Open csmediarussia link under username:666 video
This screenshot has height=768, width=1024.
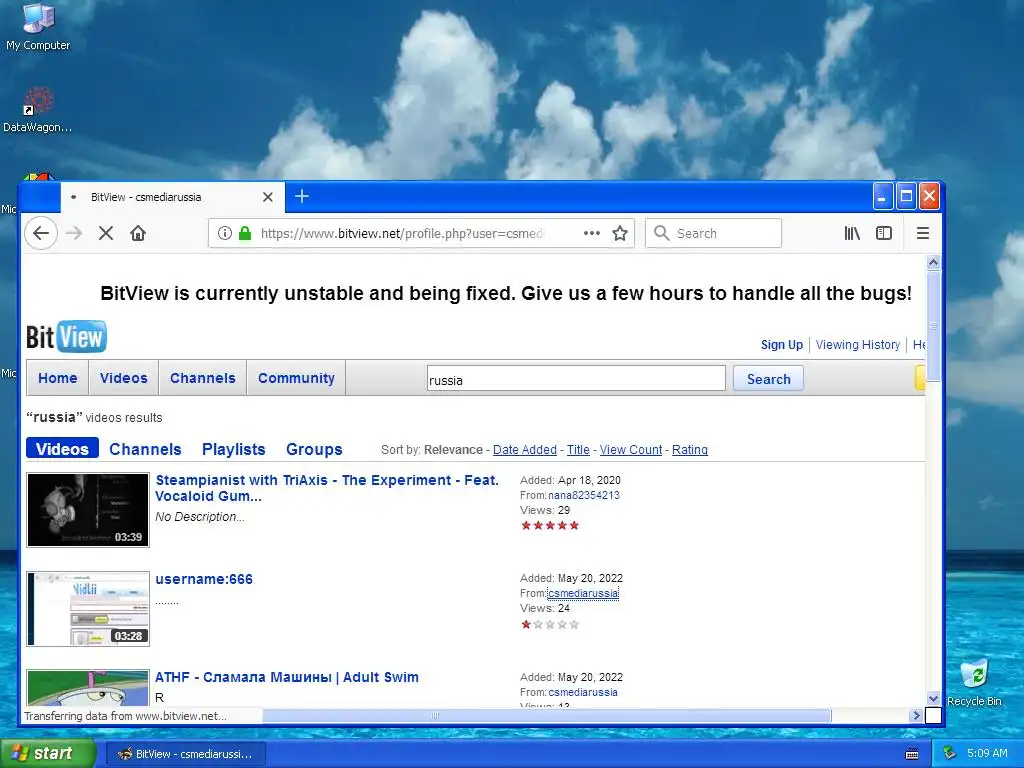tap(583, 593)
